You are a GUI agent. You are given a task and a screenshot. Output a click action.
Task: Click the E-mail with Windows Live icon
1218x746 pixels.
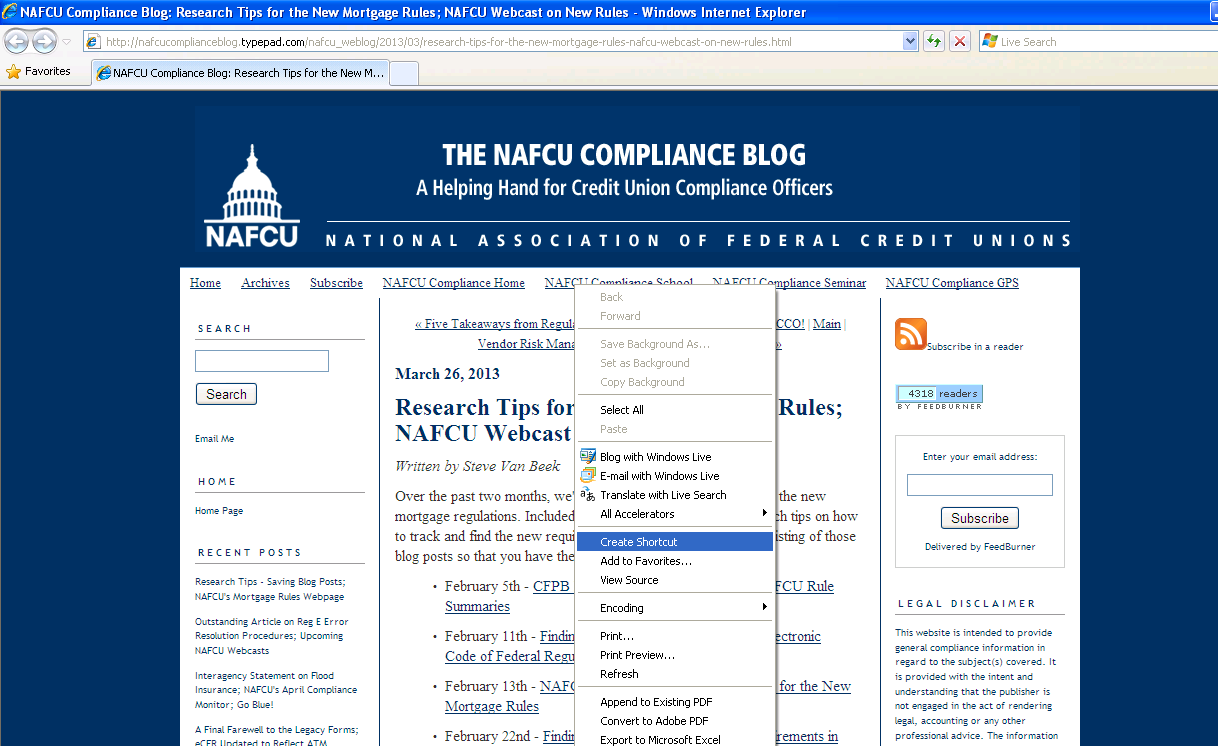point(588,476)
